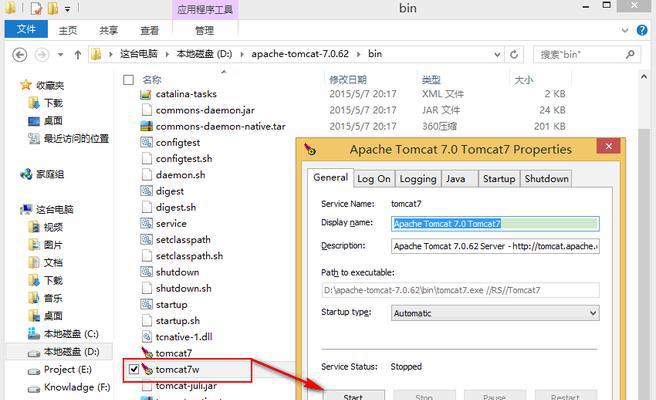Click the search magnifier icon

pyautogui.click(x=630, y=54)
